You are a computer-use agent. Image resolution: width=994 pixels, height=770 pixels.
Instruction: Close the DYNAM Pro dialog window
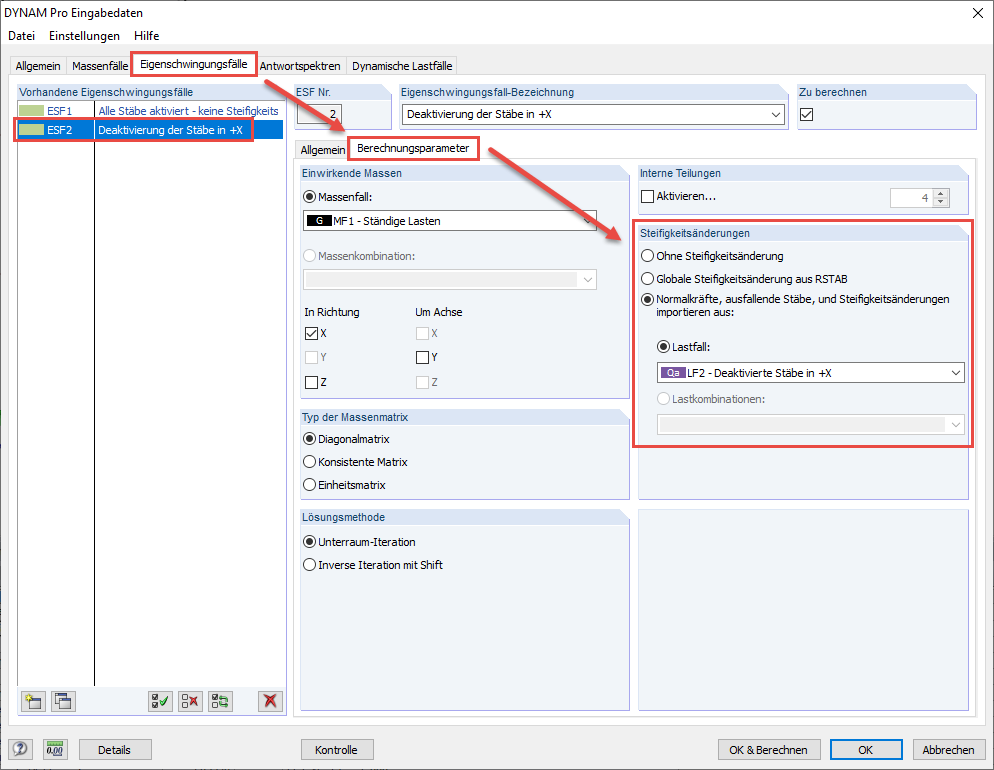[978, 13]
